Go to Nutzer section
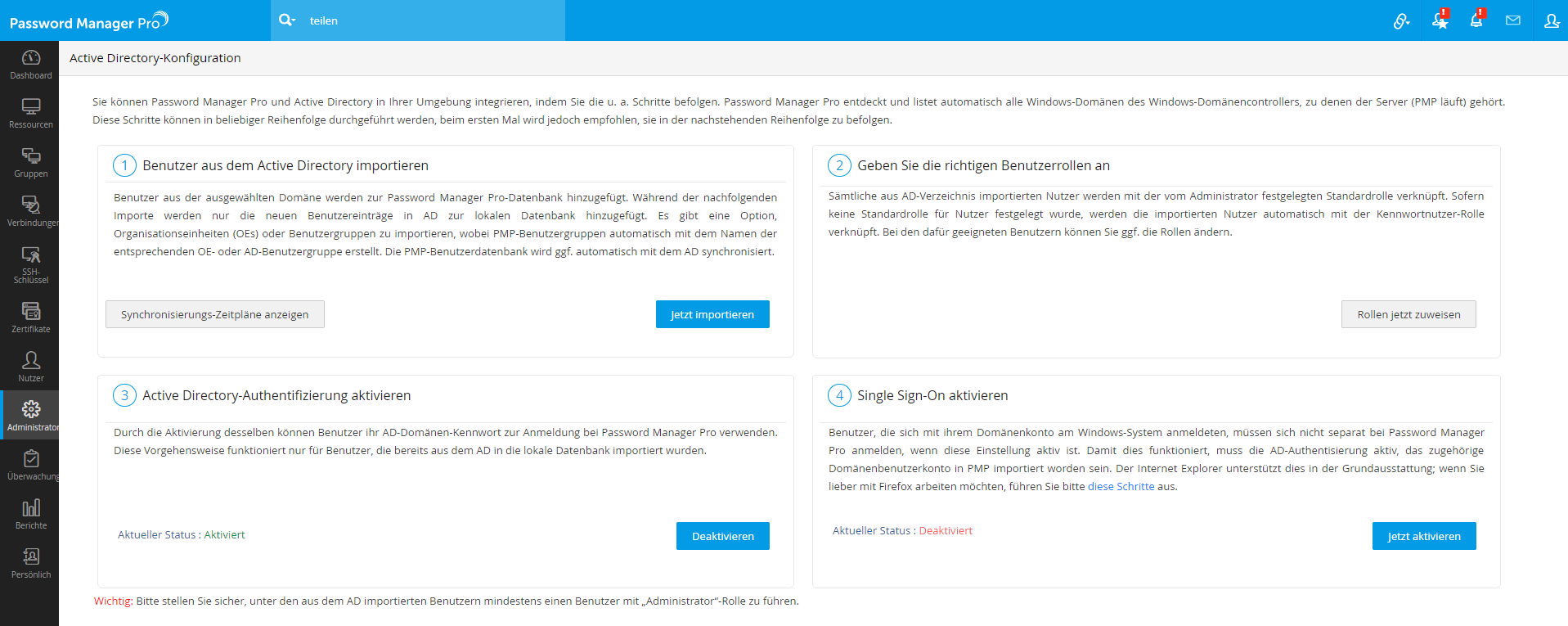1568x626 pixels. (x=31, y=367)
